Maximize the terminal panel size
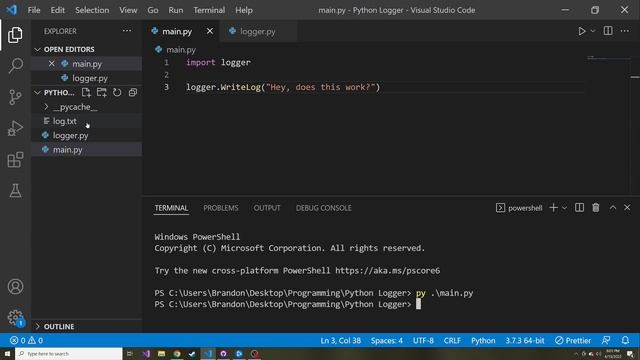 click(x=613, y=208)
